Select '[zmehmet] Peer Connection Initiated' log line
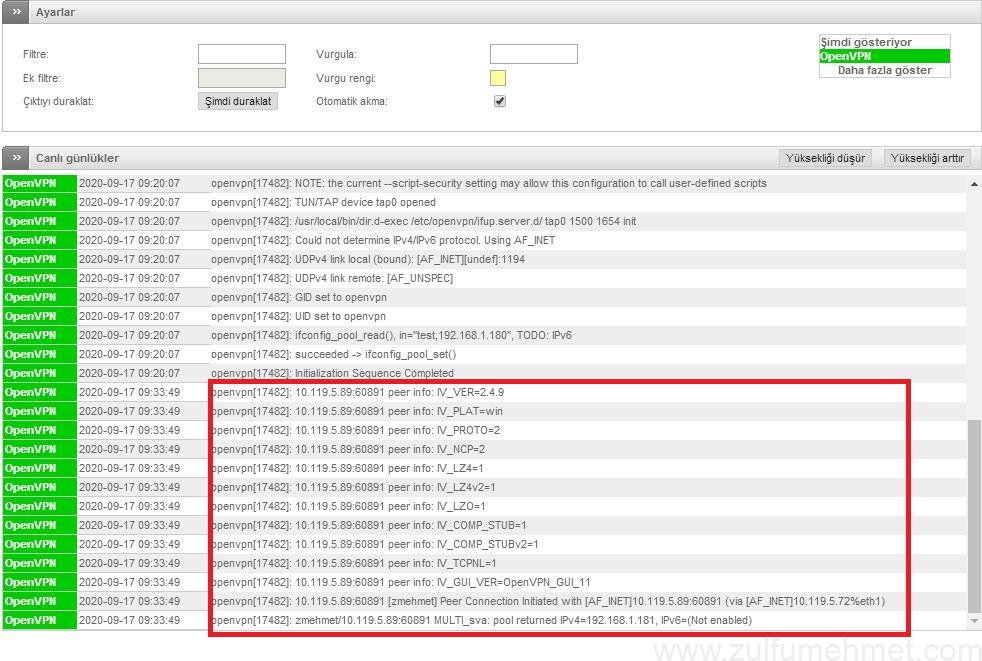This screenshot has height=661, width=982. tap(483, 601)
